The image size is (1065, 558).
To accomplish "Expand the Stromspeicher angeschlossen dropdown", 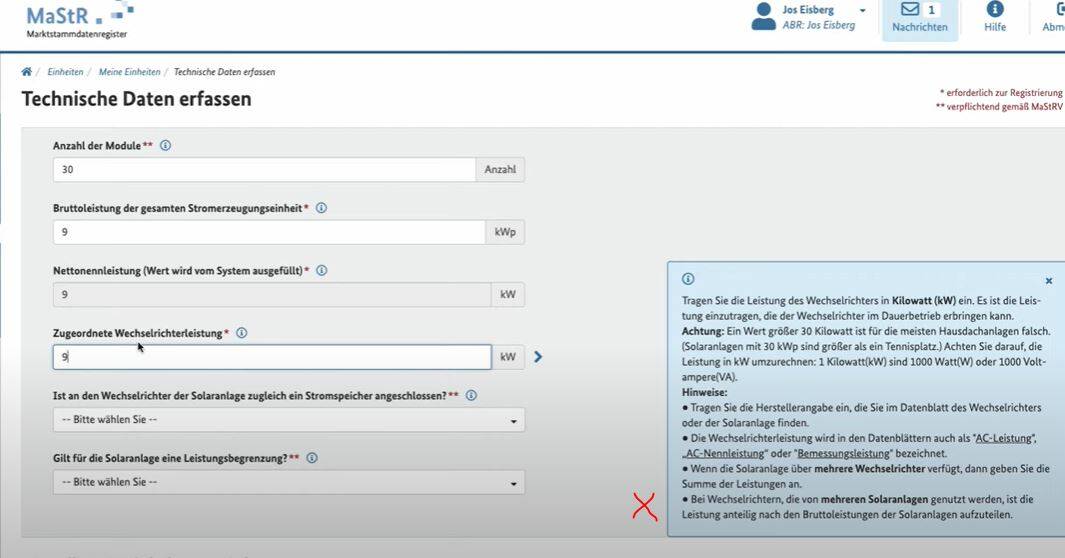I will [x=288, y=420].
